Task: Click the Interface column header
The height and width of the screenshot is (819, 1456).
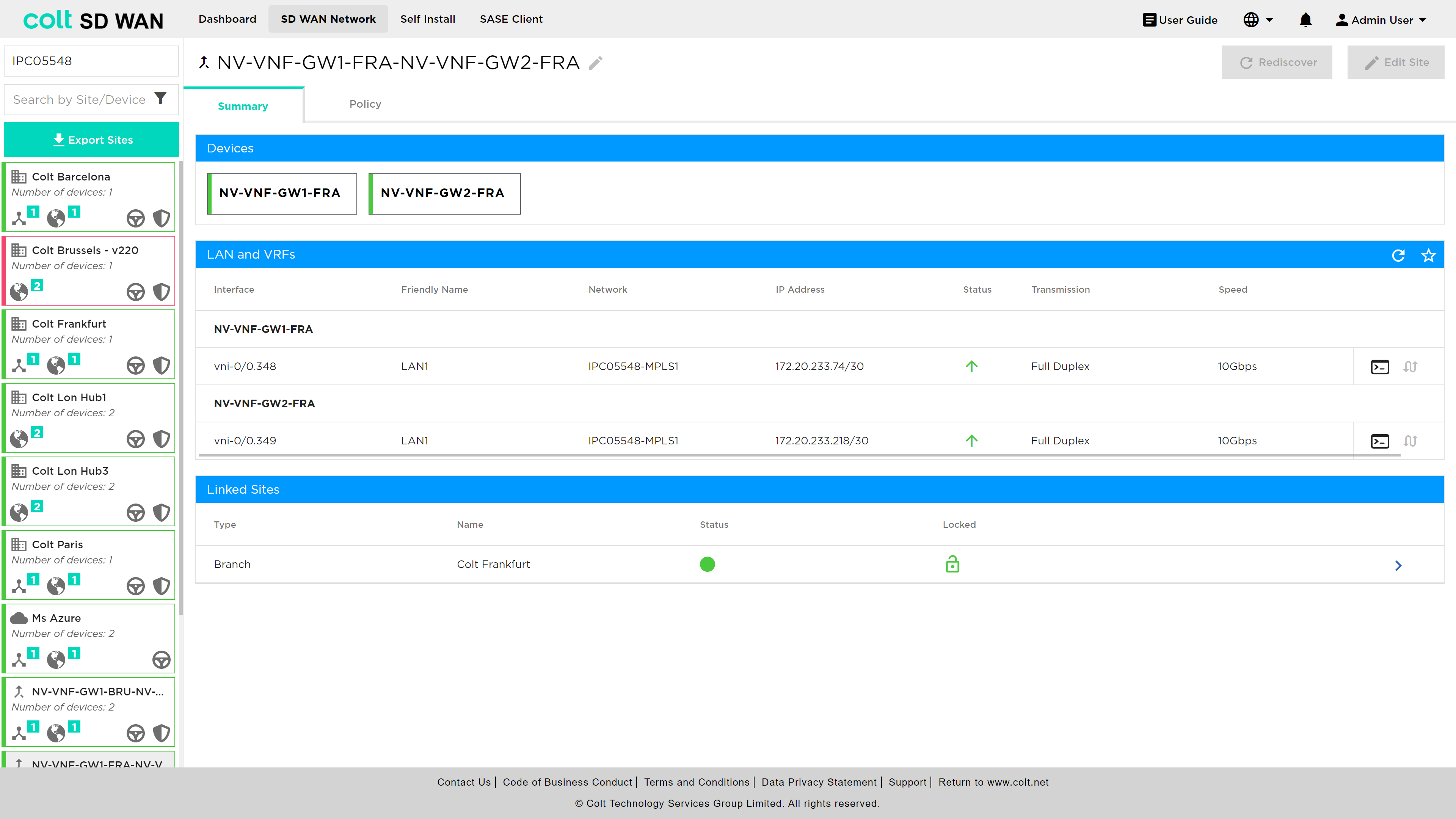Action: [x=234, y=289]
